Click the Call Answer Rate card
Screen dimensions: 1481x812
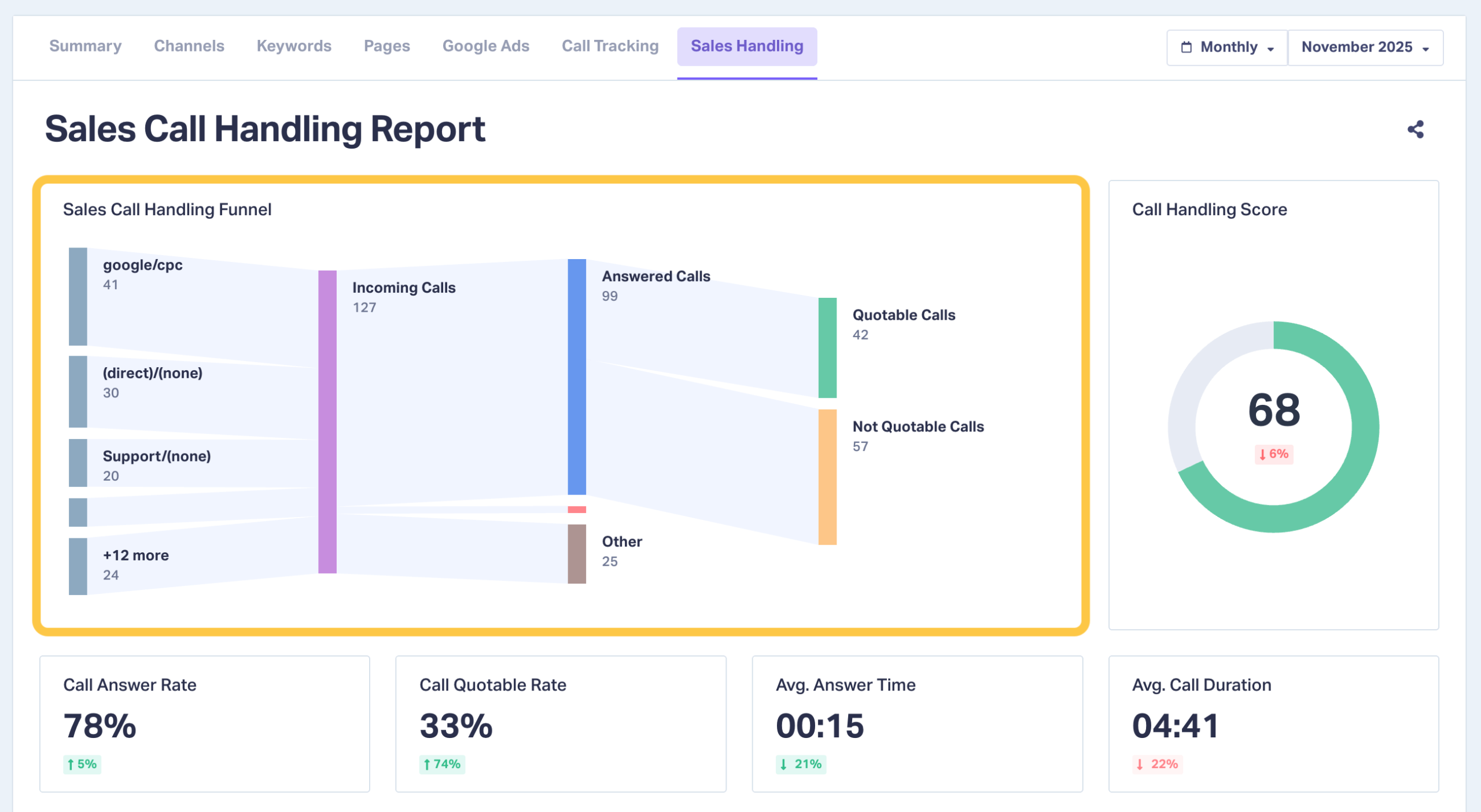(x=204, y=723)
